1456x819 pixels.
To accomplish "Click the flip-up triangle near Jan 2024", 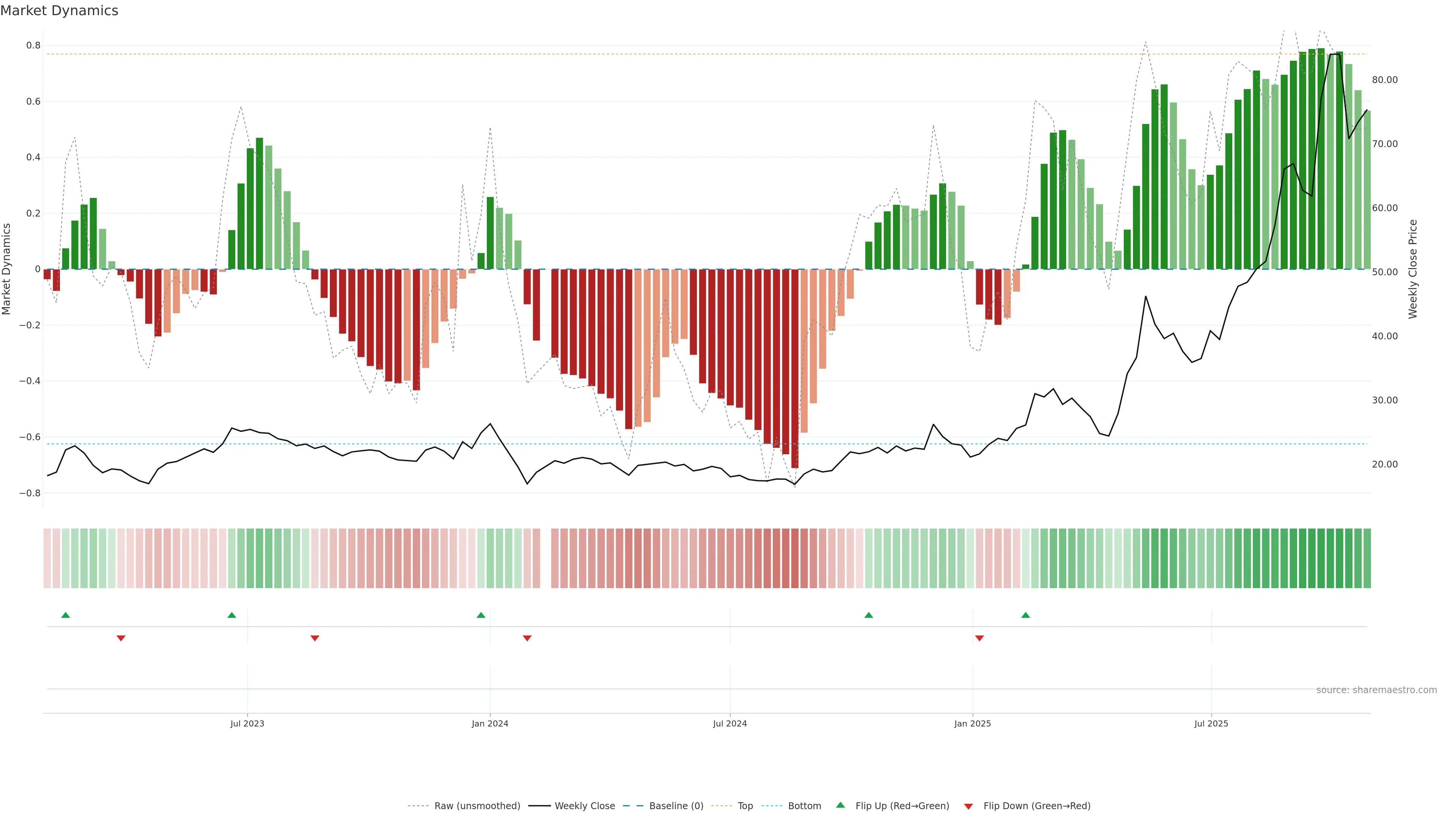I will 481,615.
